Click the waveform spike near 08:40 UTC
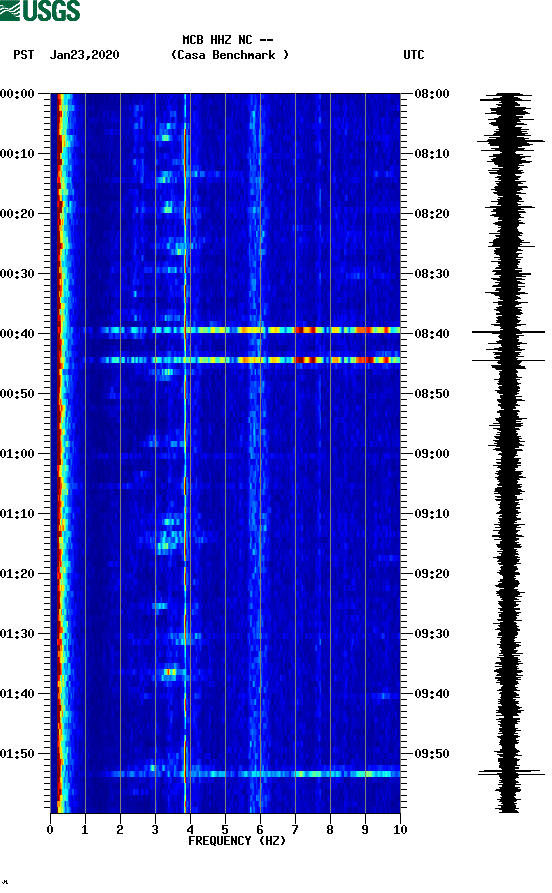Screen dimensions: 552x893 [508, 331]
